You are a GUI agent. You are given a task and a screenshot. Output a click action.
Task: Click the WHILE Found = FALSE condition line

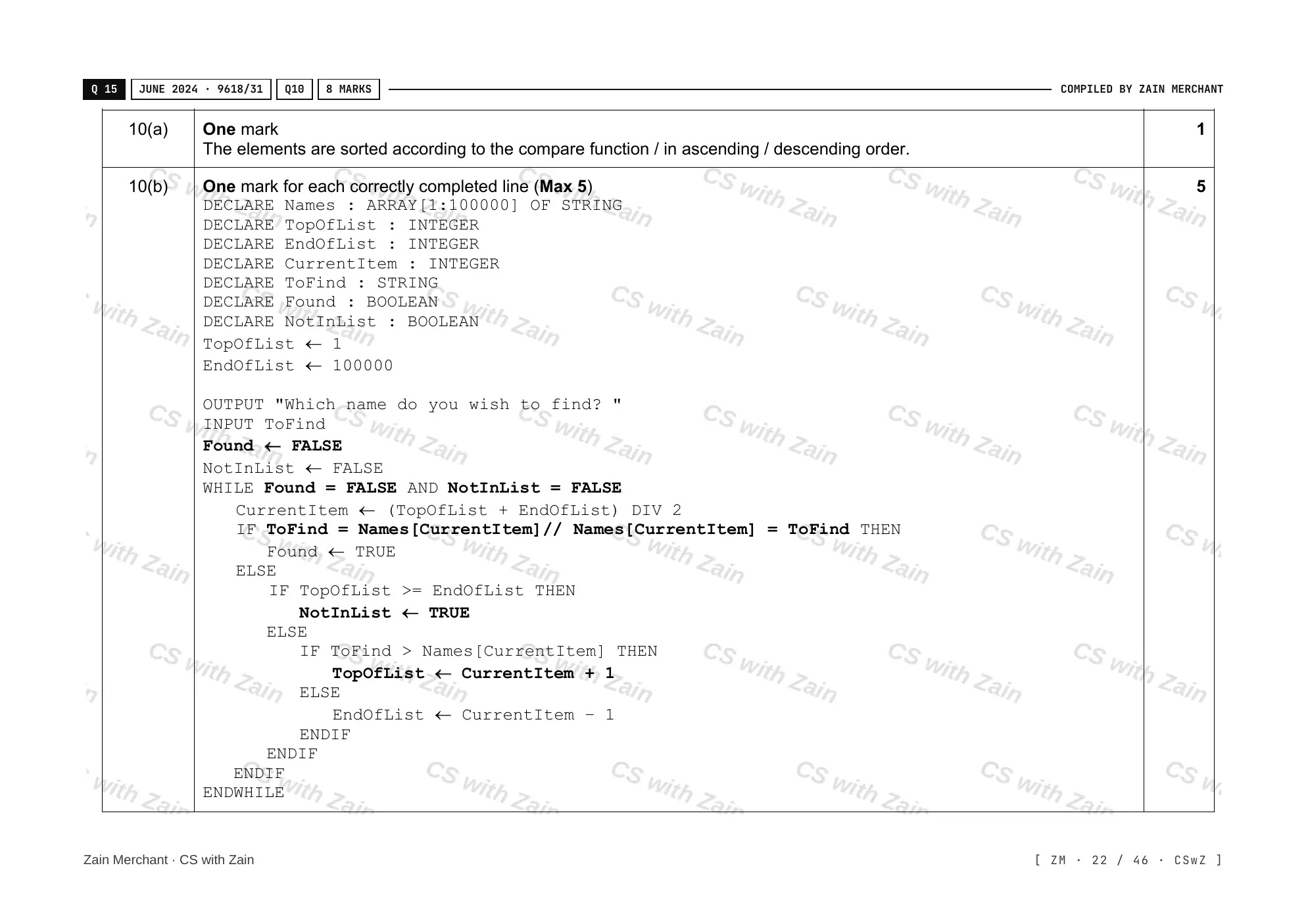point(412,488)
